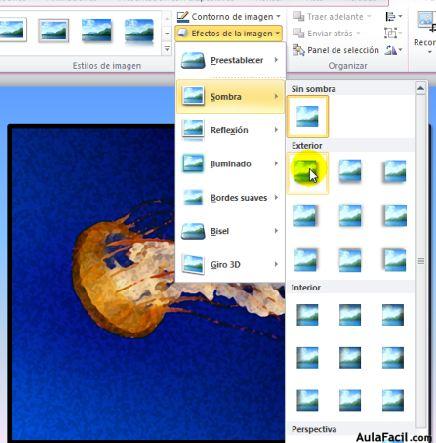Open the Panel de selección
Viewport: 436px width, 443px height.
(x=336, y=50)
